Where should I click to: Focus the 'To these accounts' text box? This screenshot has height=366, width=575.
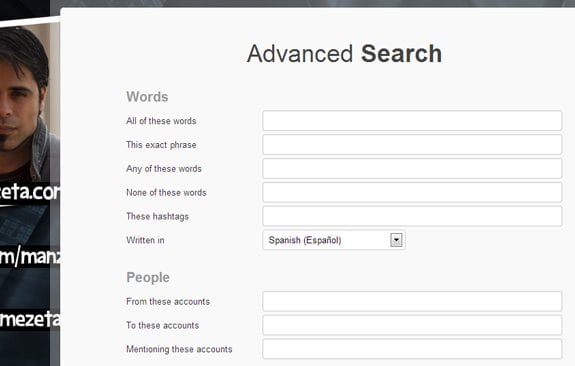tap(412, 325)
